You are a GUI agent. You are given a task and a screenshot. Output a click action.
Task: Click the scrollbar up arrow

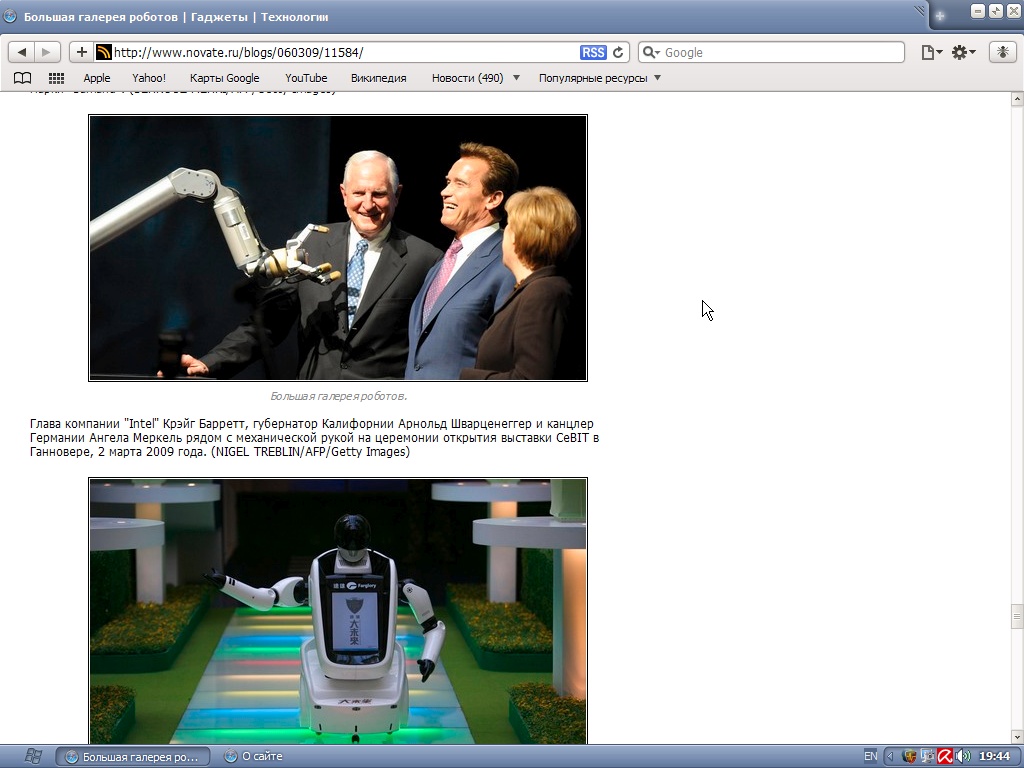click(x=1017, y=99)
